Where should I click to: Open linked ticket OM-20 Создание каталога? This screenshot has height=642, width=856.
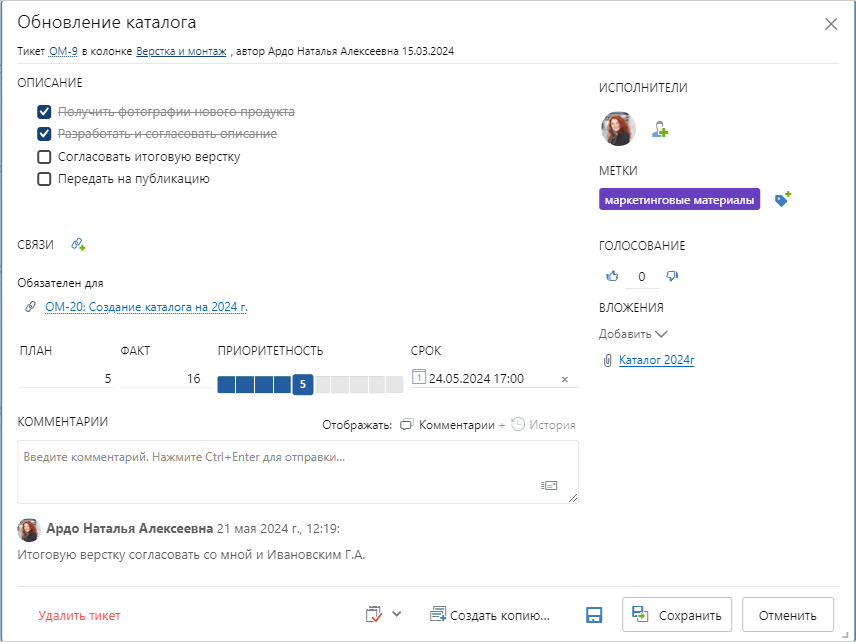pyautogui.click(x=146, y=308)
